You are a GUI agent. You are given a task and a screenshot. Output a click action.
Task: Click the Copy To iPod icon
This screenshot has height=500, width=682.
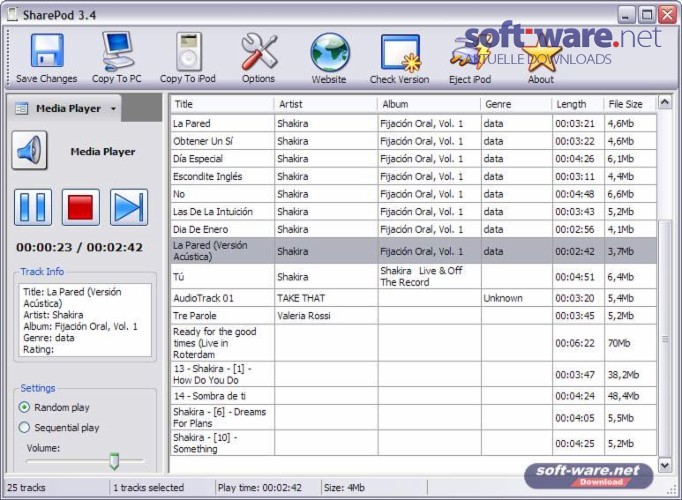[x=189, y=51]
